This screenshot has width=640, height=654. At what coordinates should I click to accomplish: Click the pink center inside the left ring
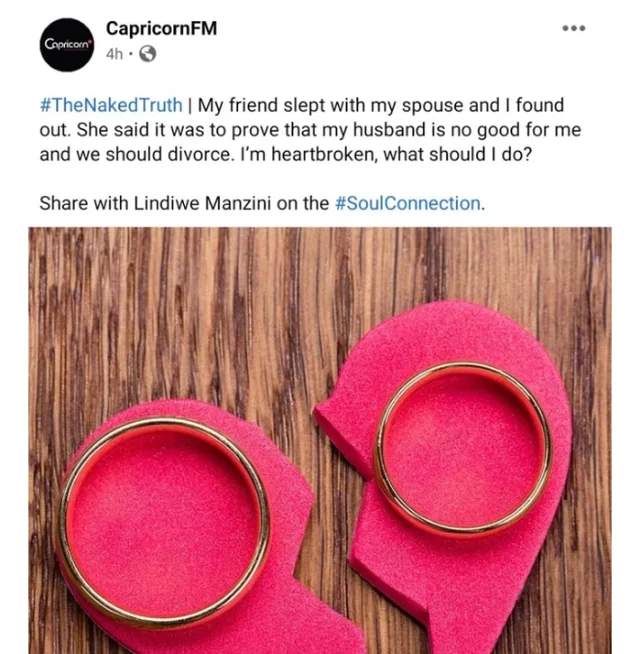point(163,523)
